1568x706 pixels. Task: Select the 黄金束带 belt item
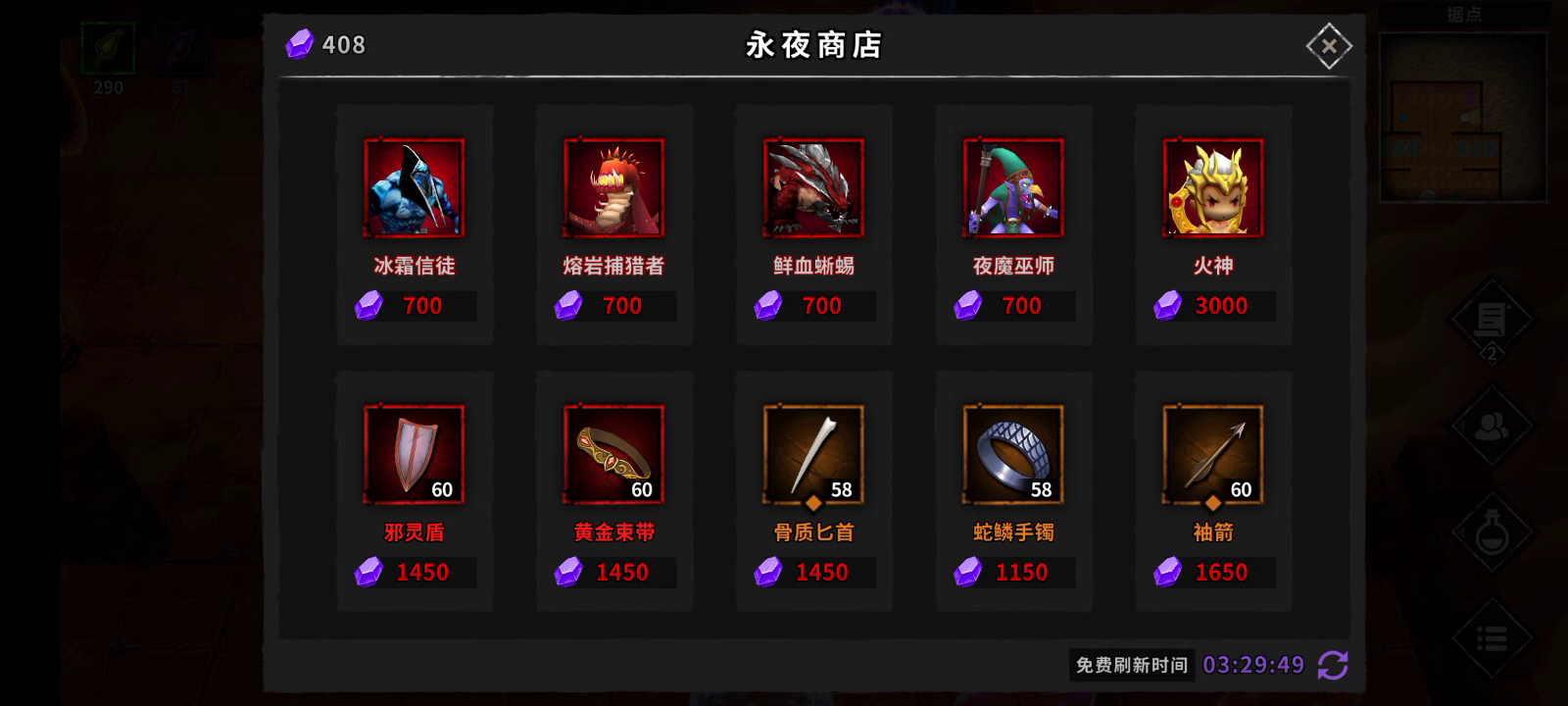(x=614, y=454)
